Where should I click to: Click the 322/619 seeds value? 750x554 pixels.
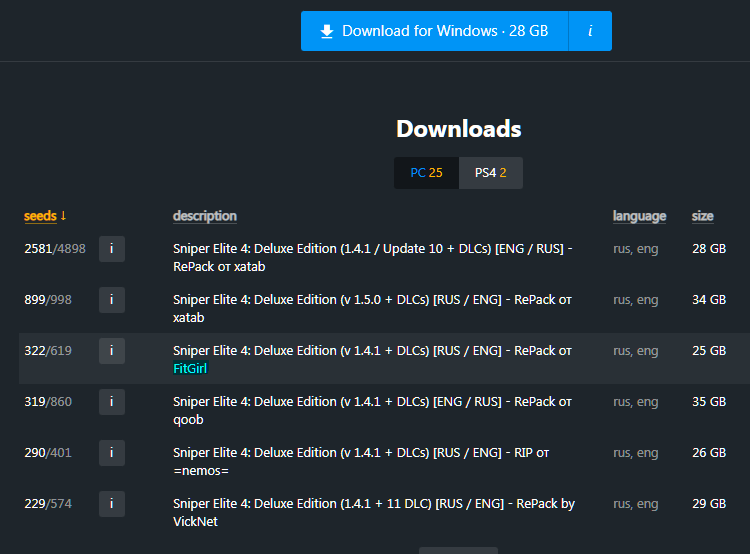click(x=48, y=351)
